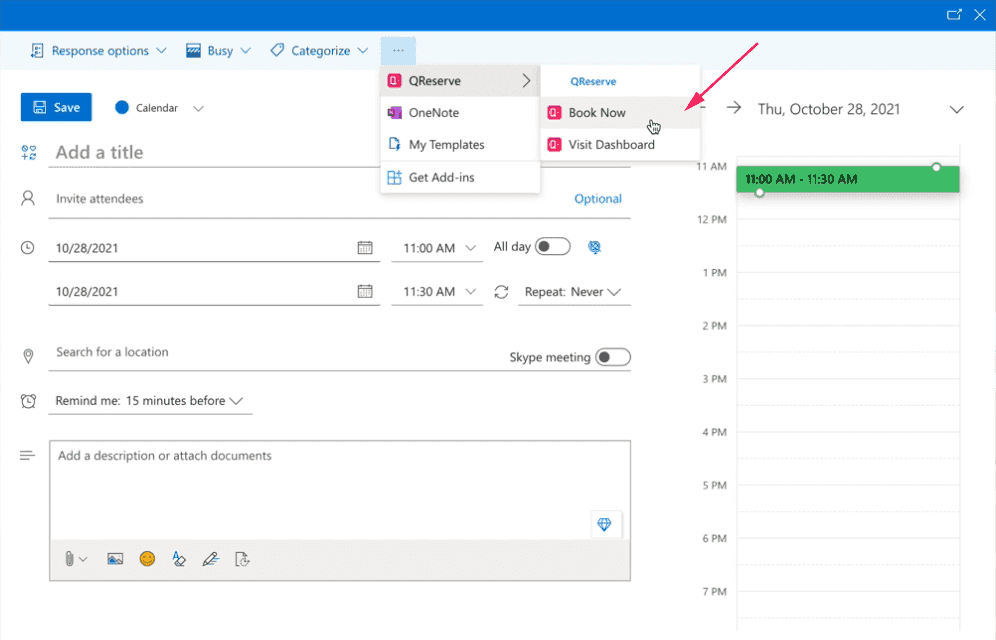Choose Get Add-ins from the menu

(x=441, y=177)
